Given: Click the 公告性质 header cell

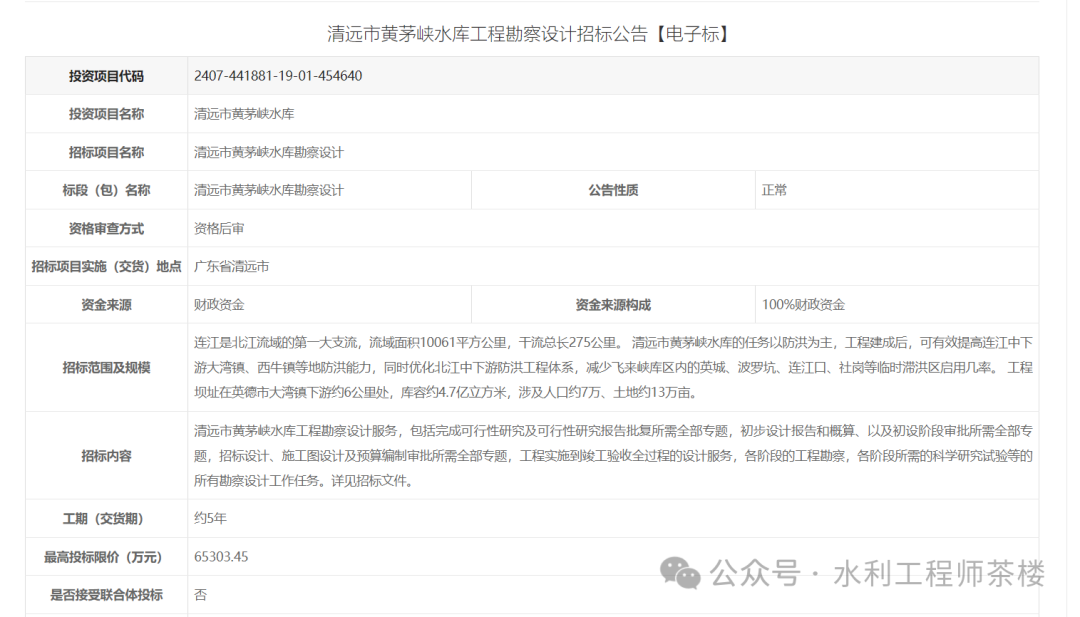Looking at the screenshot, I should [x=613, y=190].
